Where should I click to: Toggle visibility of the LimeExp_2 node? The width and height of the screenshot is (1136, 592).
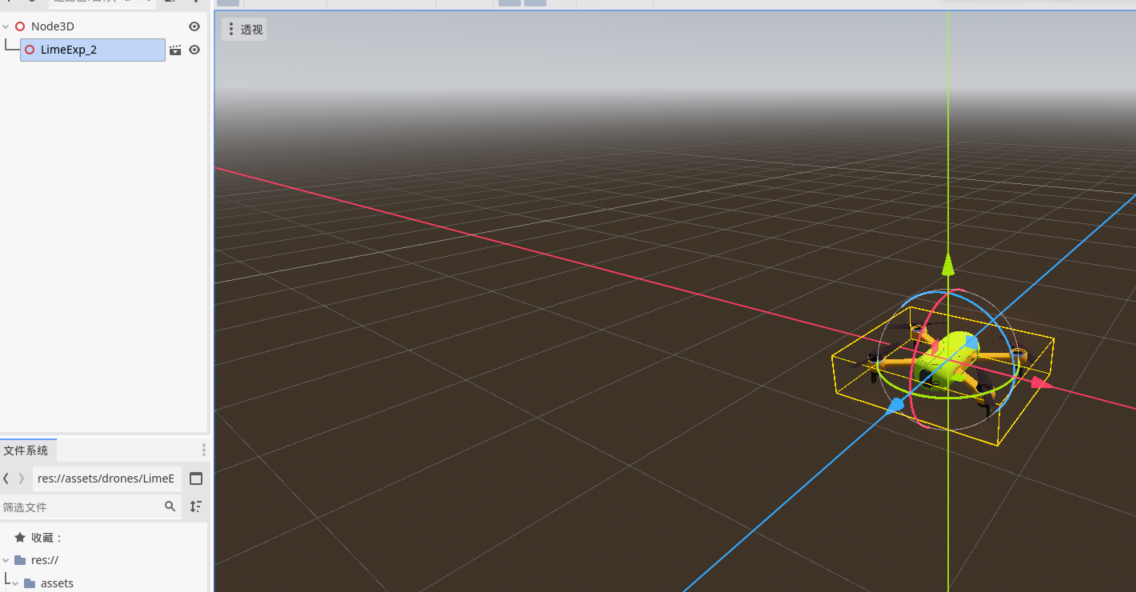pos(194,50)
